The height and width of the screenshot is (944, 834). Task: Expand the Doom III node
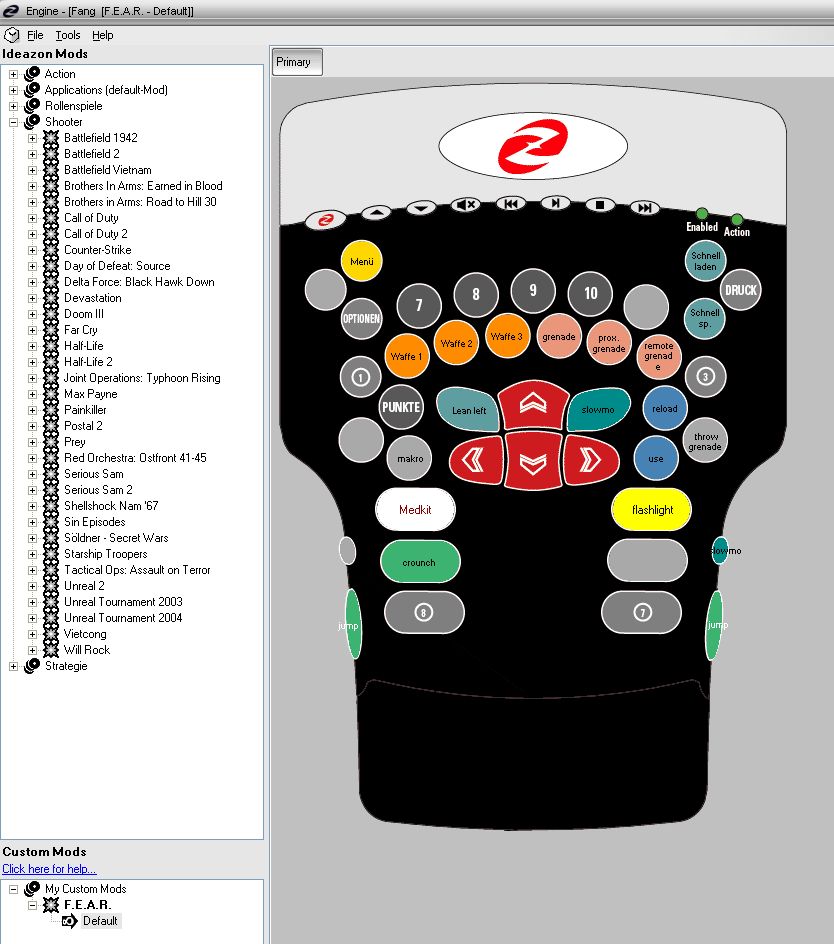(33, 314)
